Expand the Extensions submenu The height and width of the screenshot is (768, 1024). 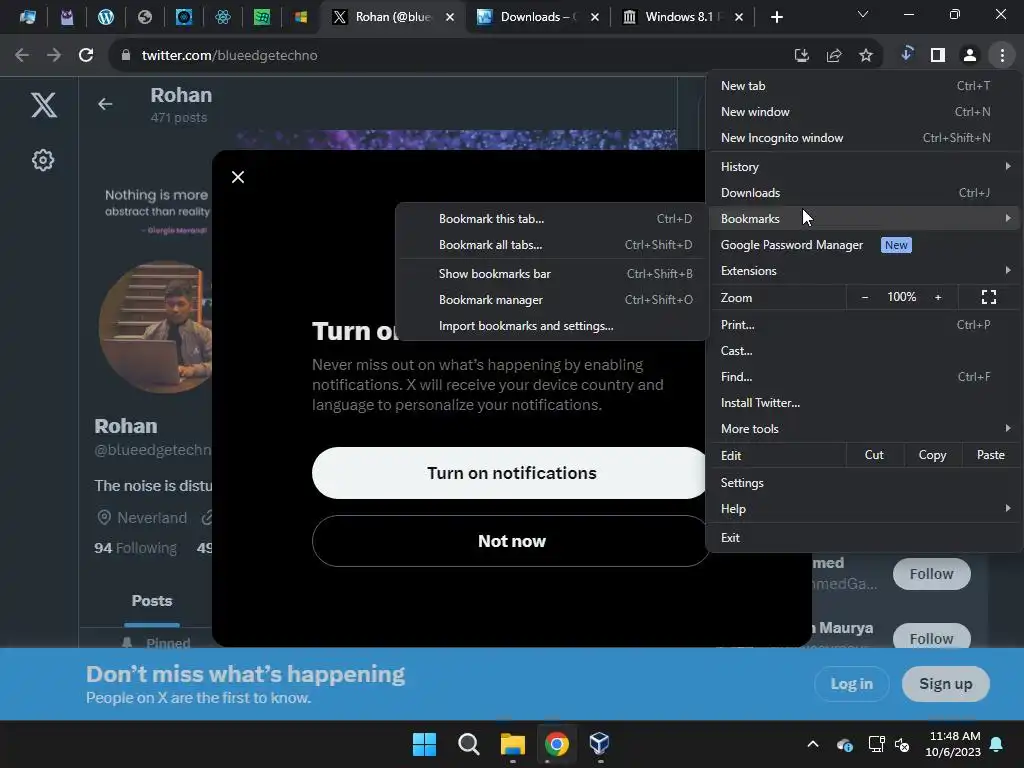pyautogui.click(x=865, y=270)
